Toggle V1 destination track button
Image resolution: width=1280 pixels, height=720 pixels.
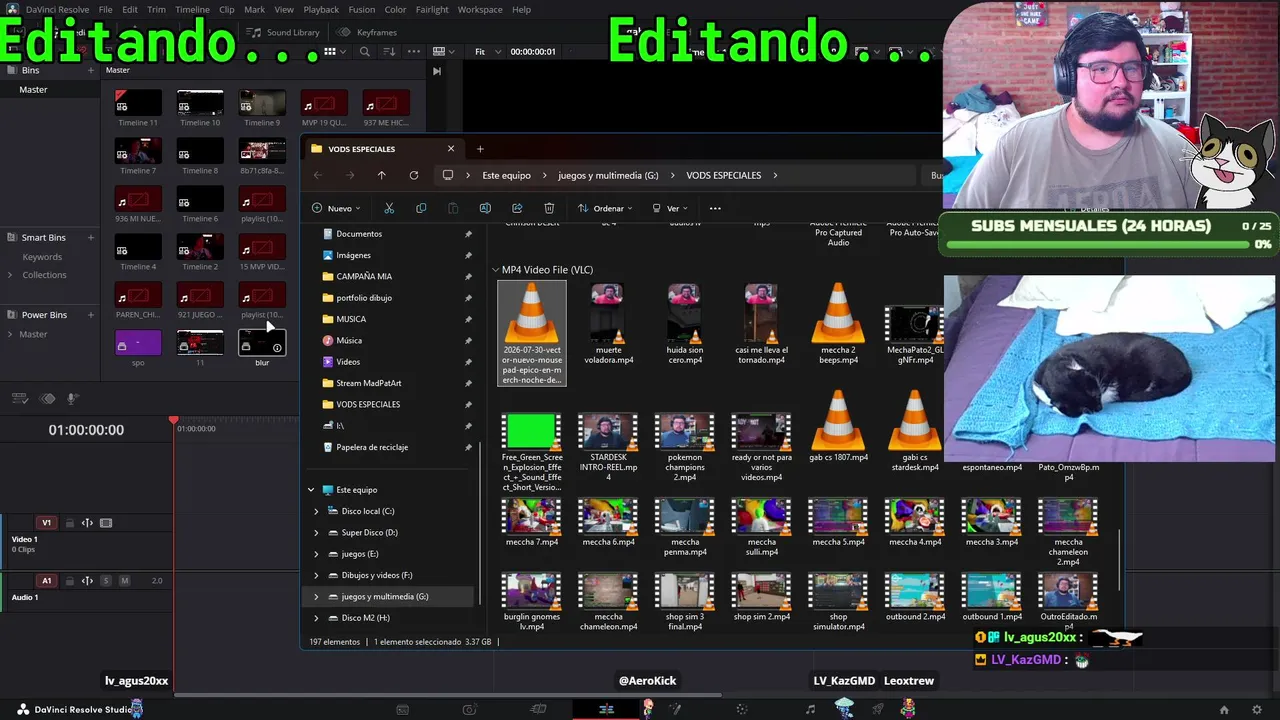point(46,523)
